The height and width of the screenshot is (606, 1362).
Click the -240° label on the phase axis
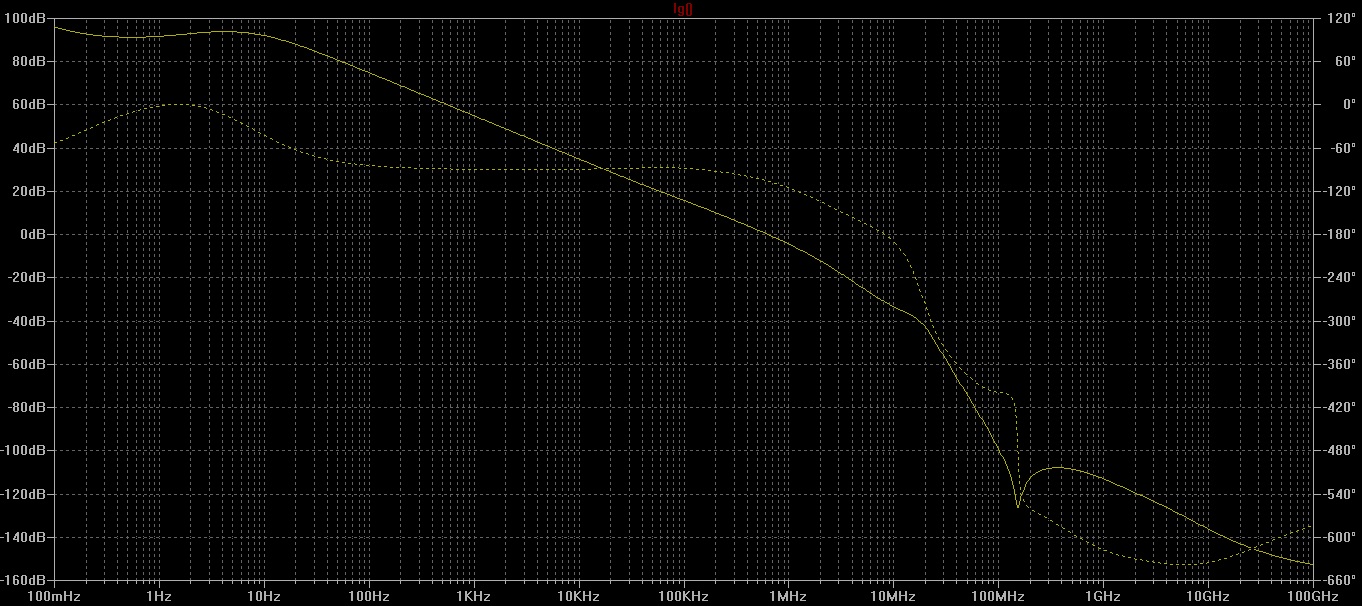coord(1339,277)
